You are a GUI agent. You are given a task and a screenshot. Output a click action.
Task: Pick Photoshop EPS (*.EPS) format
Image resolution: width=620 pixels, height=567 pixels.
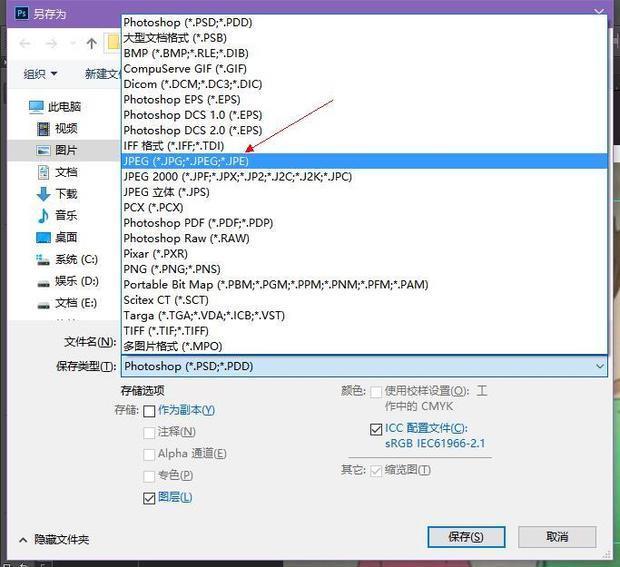(364, 100)
